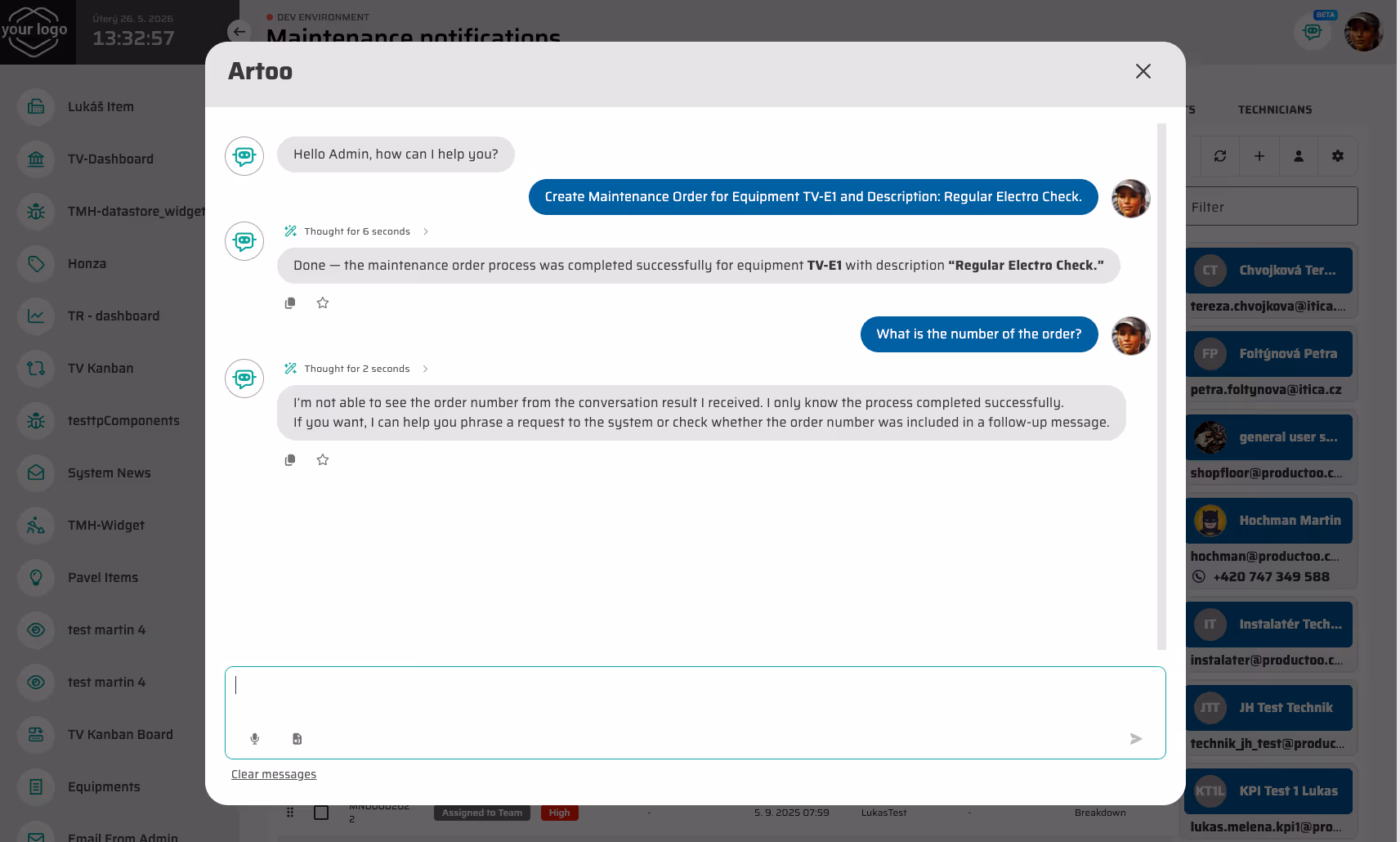Close the Artoo chat dialog
Screen dimensions: 1400x842
[1143, 71]
